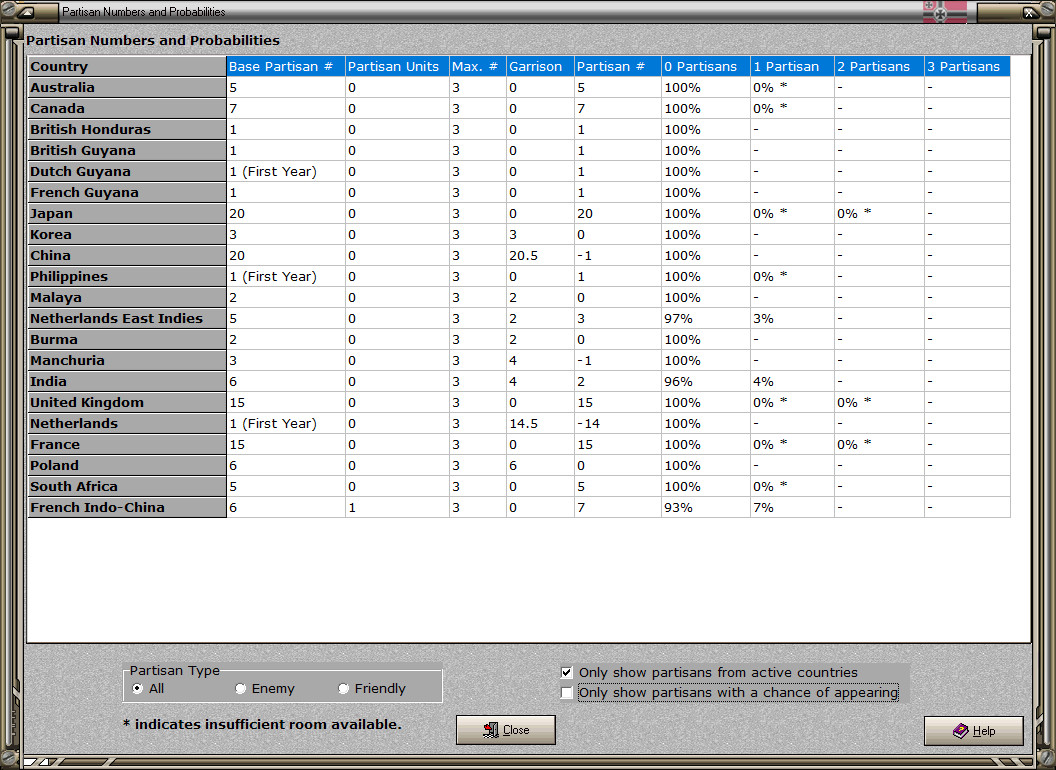Click the Max. # column header
1056x770 pixels.
[477, 66]
